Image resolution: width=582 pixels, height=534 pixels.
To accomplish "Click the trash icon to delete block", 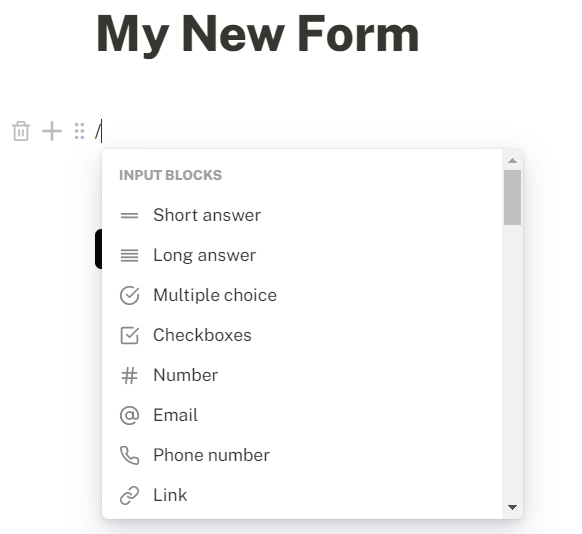I will (21, 131).
